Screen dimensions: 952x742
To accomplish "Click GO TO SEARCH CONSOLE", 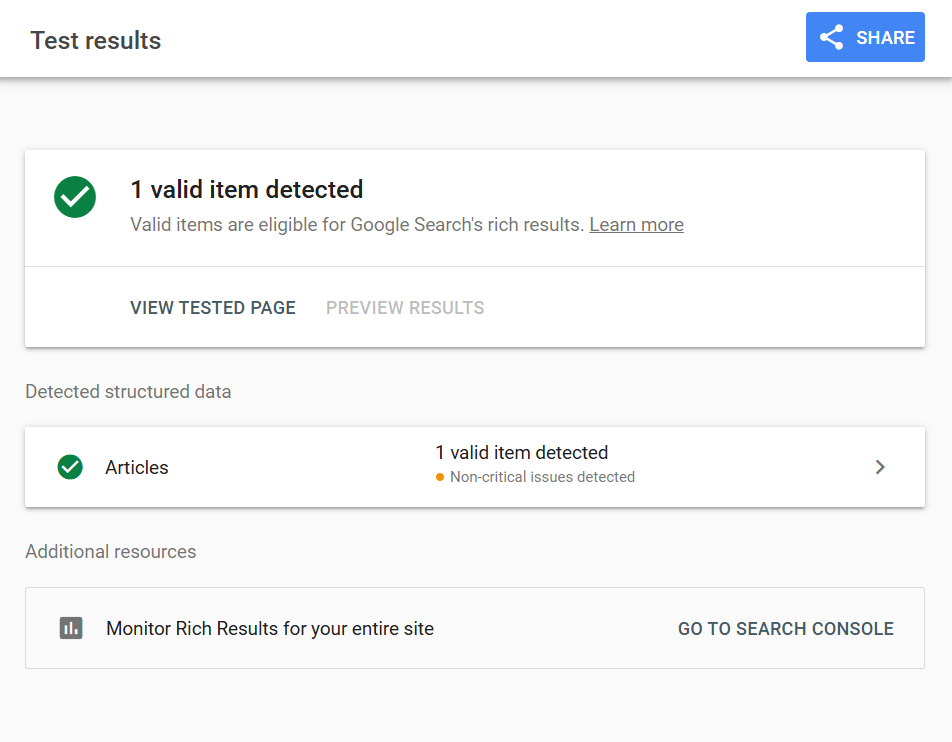I will tap(786, 628).
